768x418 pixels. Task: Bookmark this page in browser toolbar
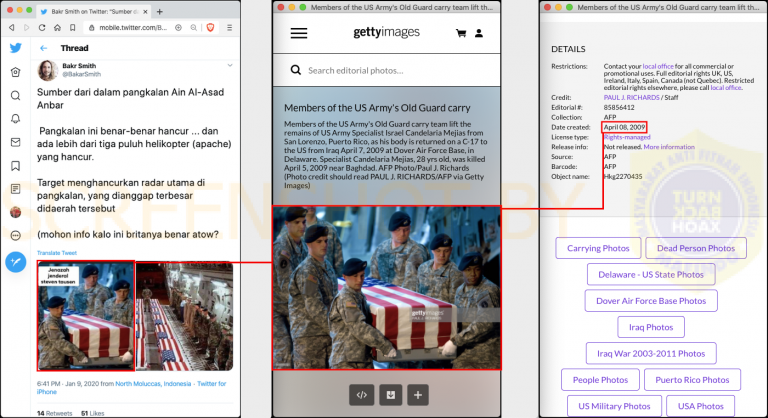(x=72, y=27)
